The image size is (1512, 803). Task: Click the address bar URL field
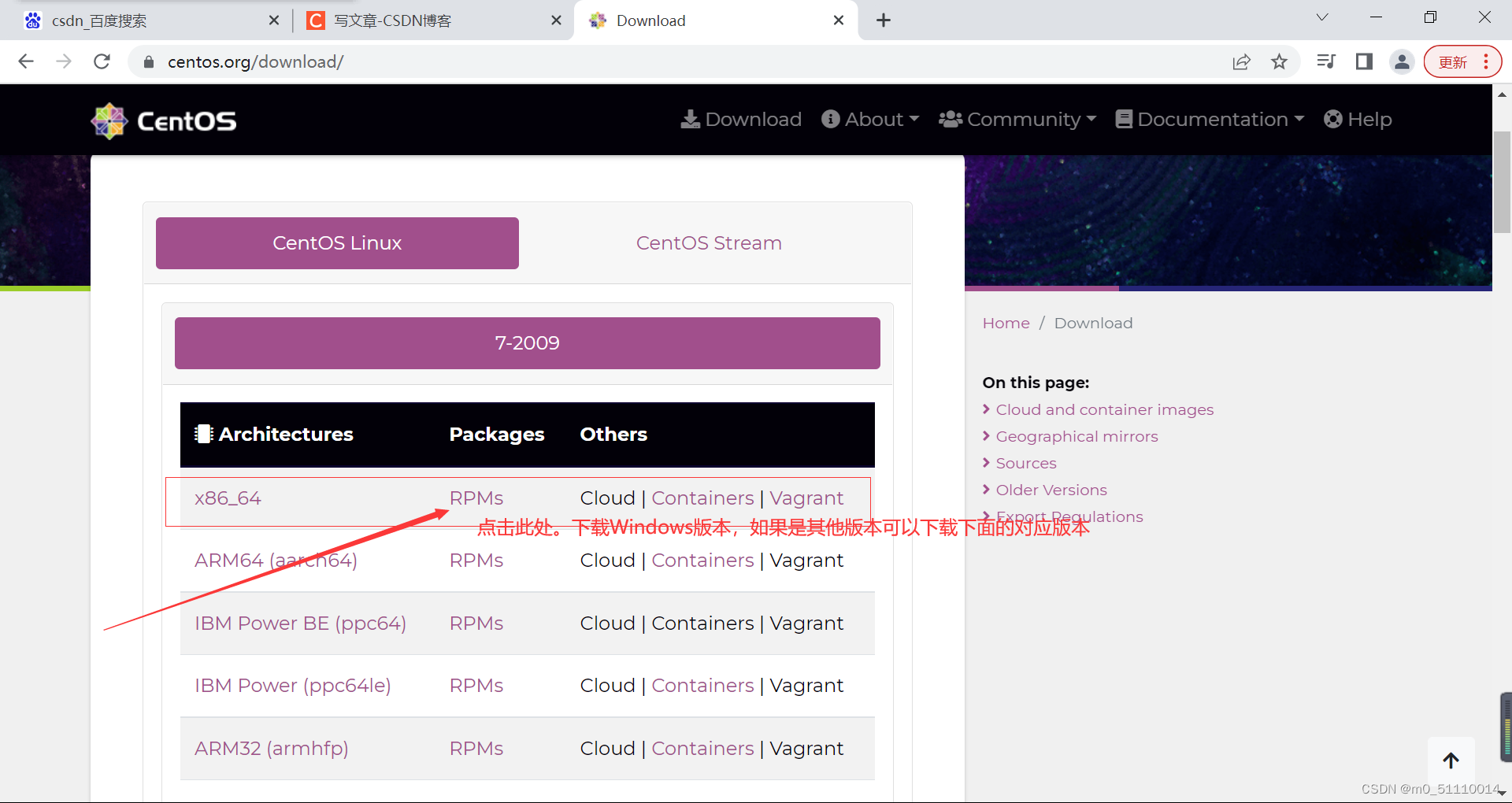(x=677, y=61)
